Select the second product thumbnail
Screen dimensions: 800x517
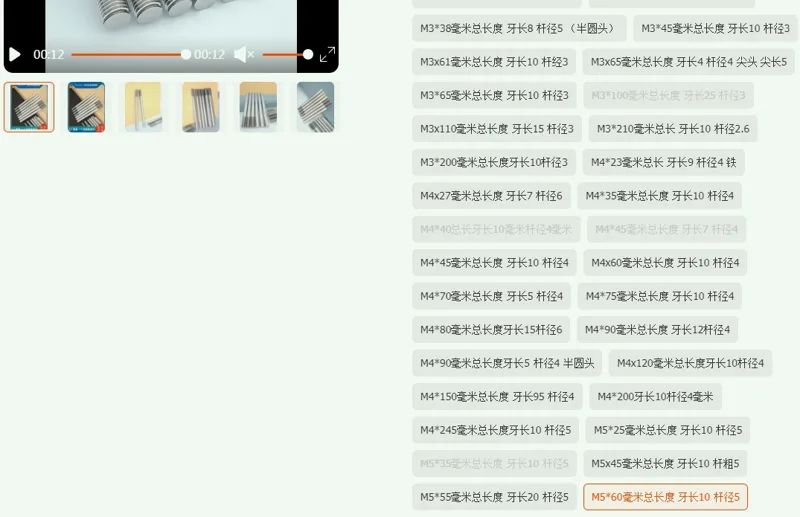pos(86,107)
